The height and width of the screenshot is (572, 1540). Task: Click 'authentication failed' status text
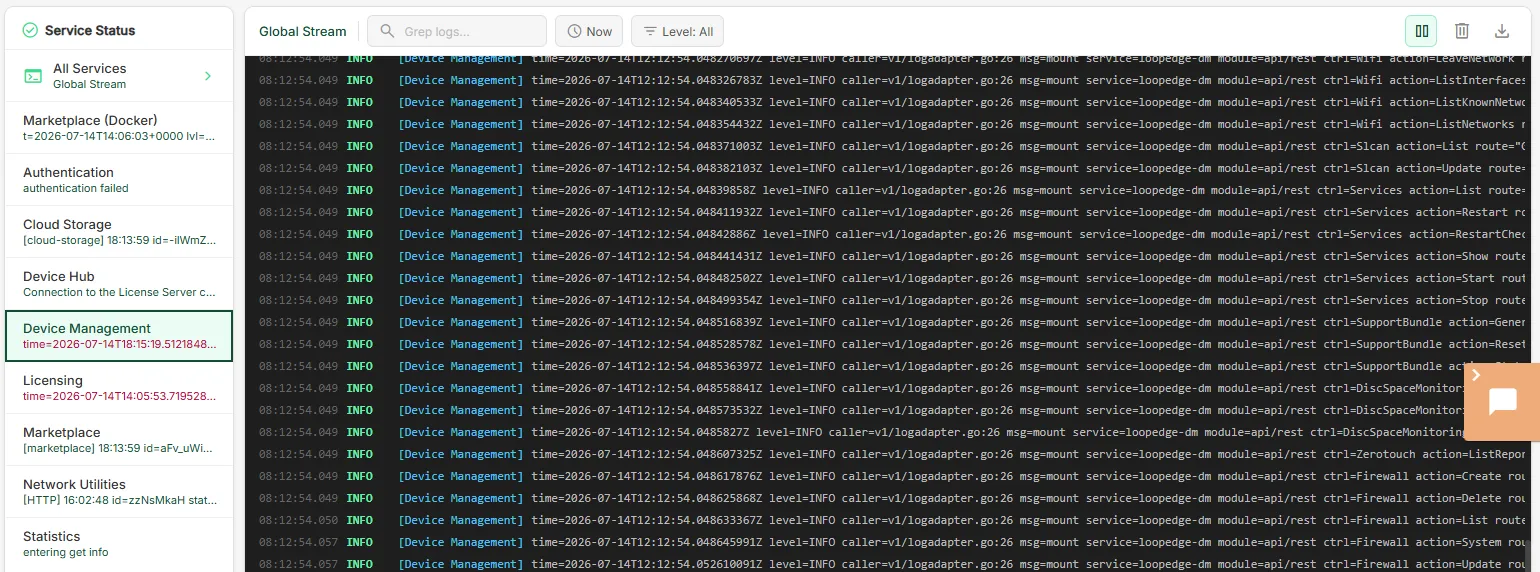pyautogui.click(x=76, y=188)
